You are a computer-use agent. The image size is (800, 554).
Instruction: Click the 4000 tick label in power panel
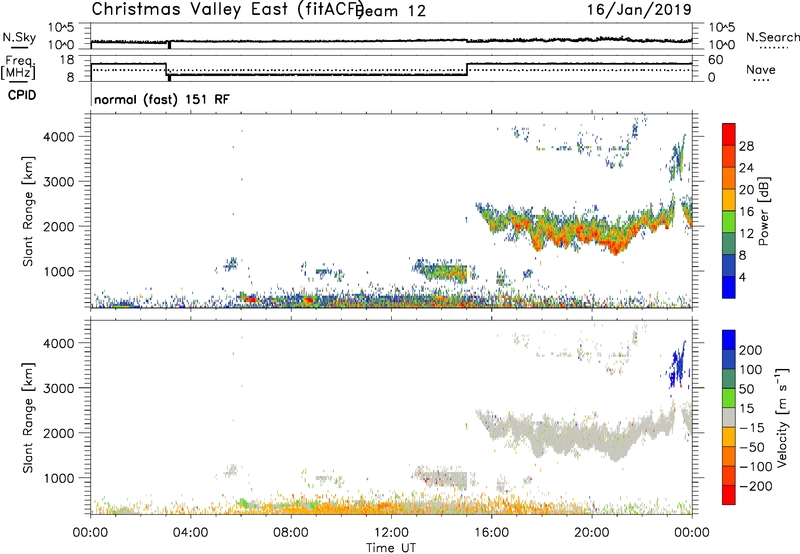(x=58, y=137)
